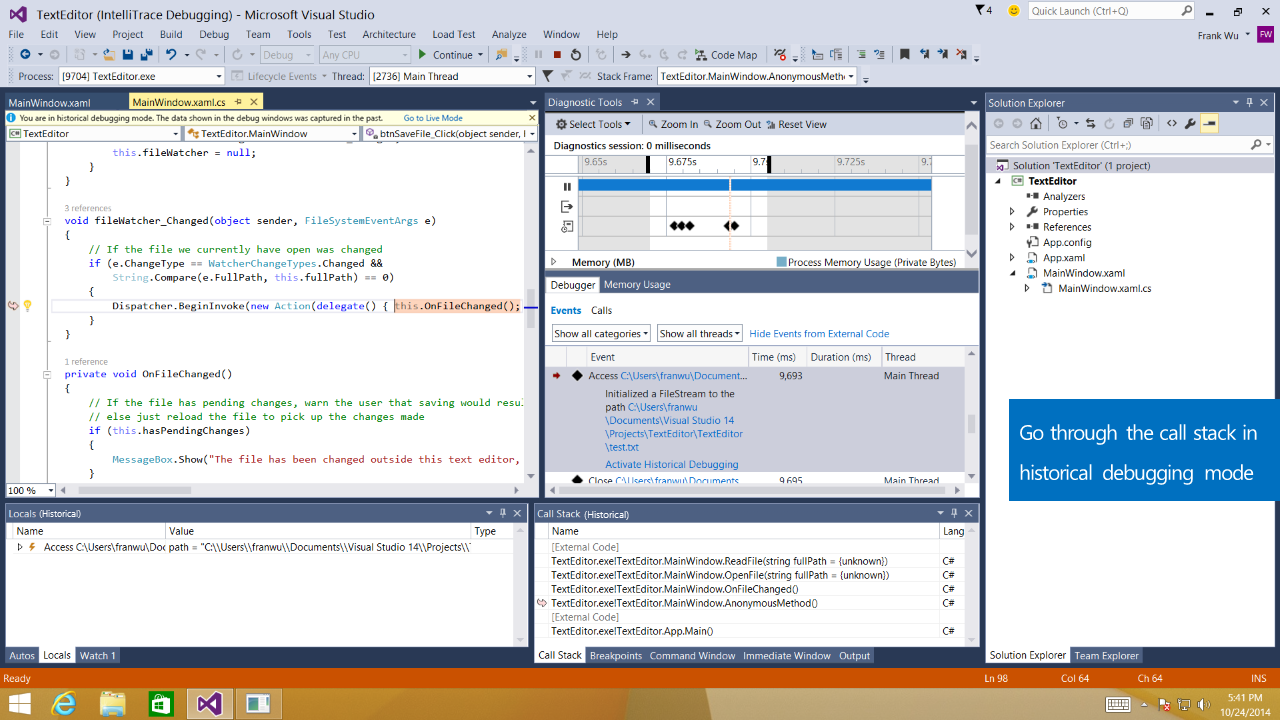Screen dimensions: 1280x720
Task: Click Reset View in Diagnostic Tools
Action: click(x=796, y=124)
